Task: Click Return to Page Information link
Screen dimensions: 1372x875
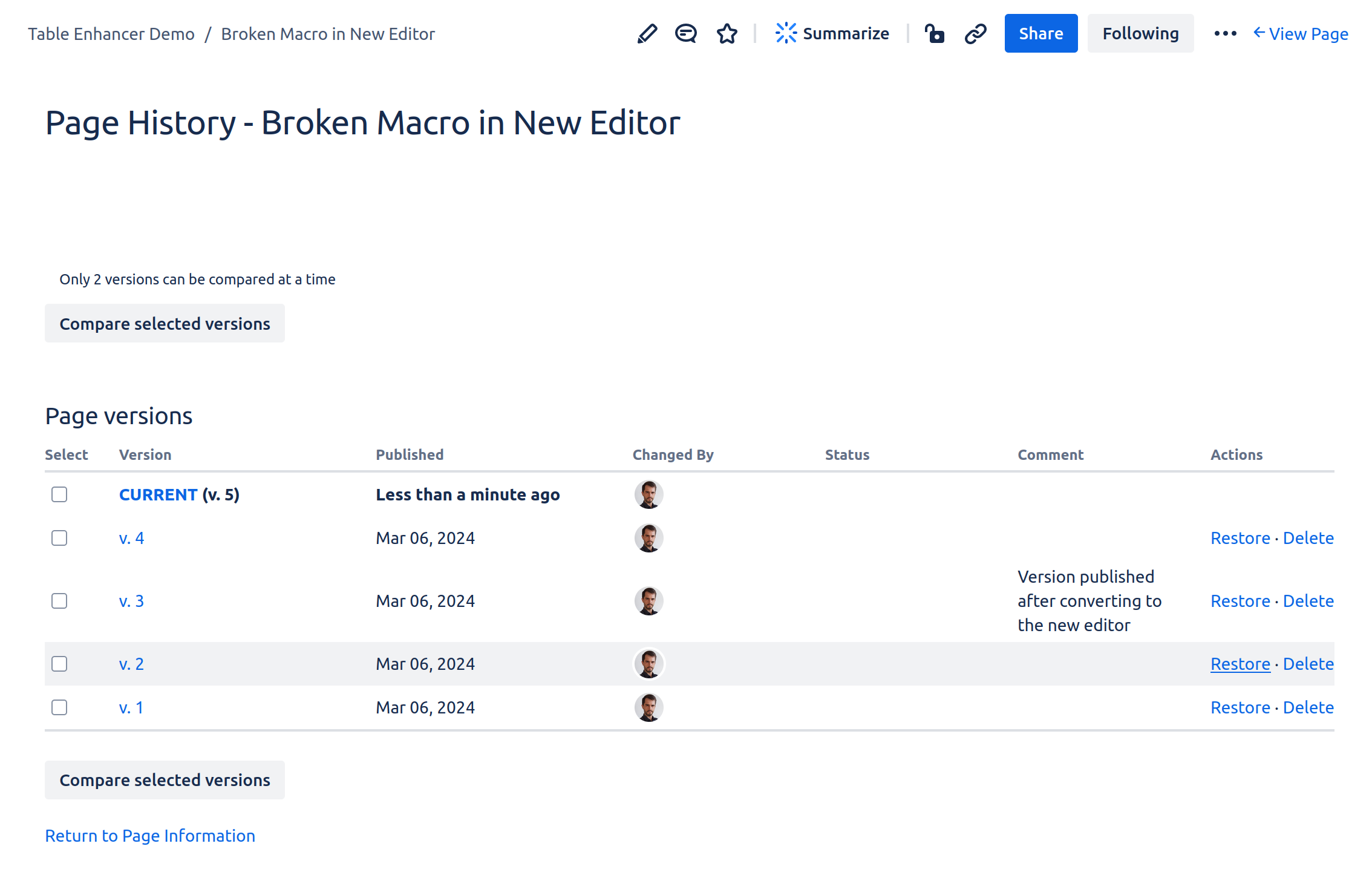Action: click(x=150, y=836)
